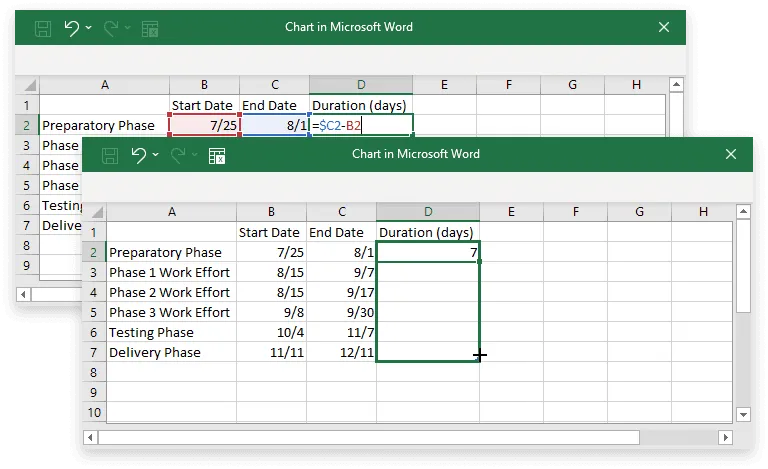The image size is (768, 469).
Task: Click 'Testing Phase' cell in front sheet
Action: click(x=171, y=332)
